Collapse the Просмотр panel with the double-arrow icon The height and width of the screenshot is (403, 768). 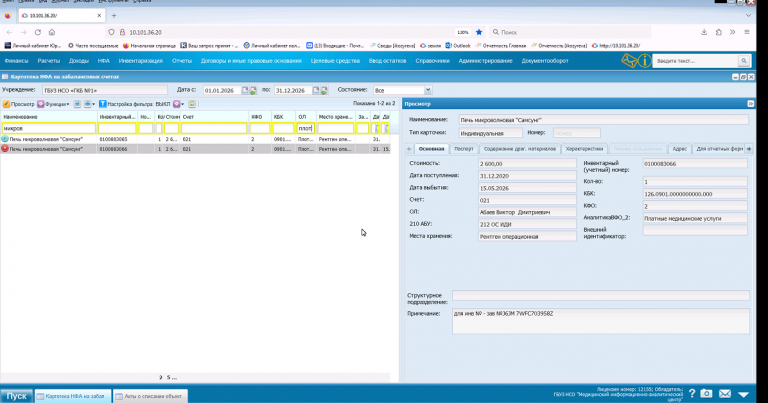tap(750, 104)
